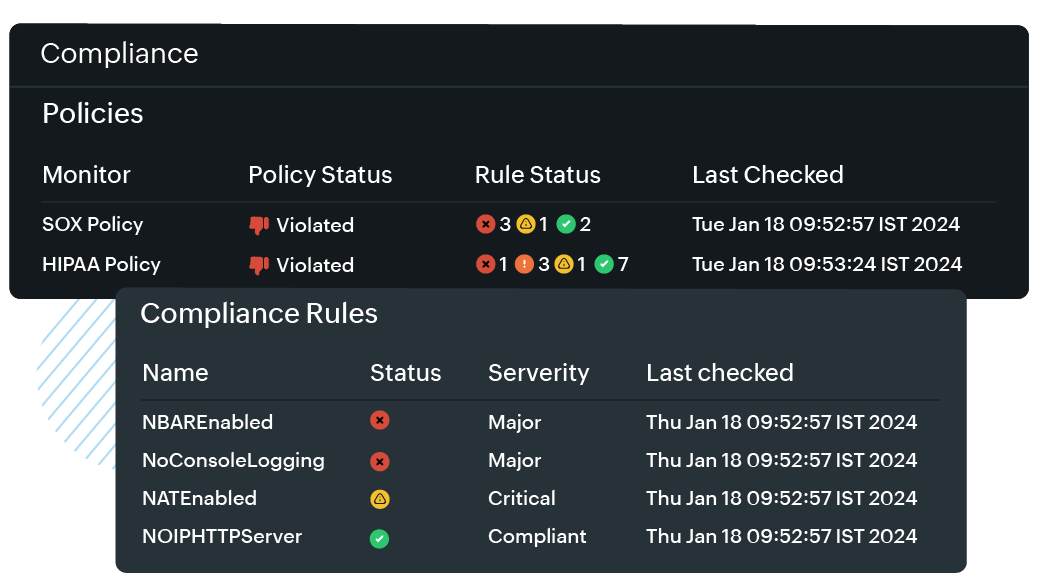Click the red error icon beside SOX Policy
This screenshot has height=582, width=1038.
pyautogui.click(x=486, y=224)
